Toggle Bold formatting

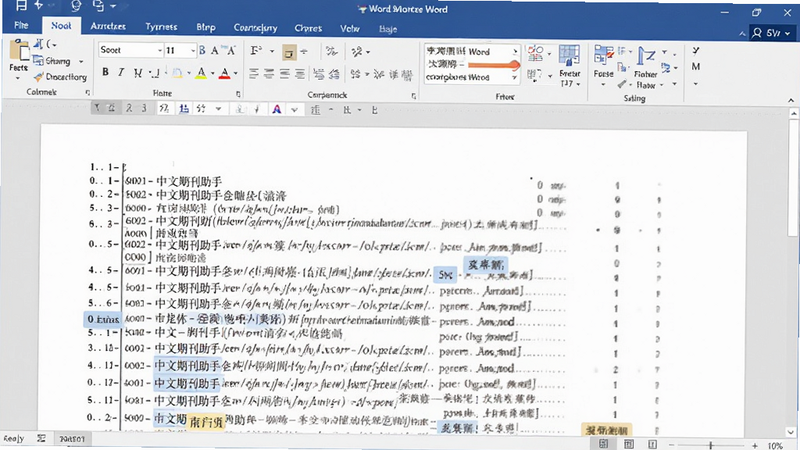pos(105,72)
